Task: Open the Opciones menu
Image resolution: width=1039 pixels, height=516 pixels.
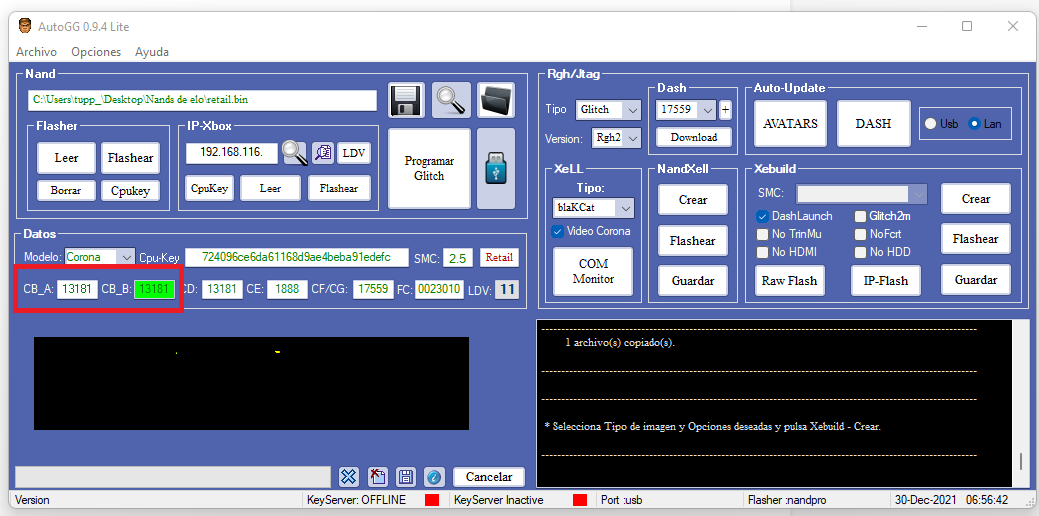Action: click(x=97, y=52)
